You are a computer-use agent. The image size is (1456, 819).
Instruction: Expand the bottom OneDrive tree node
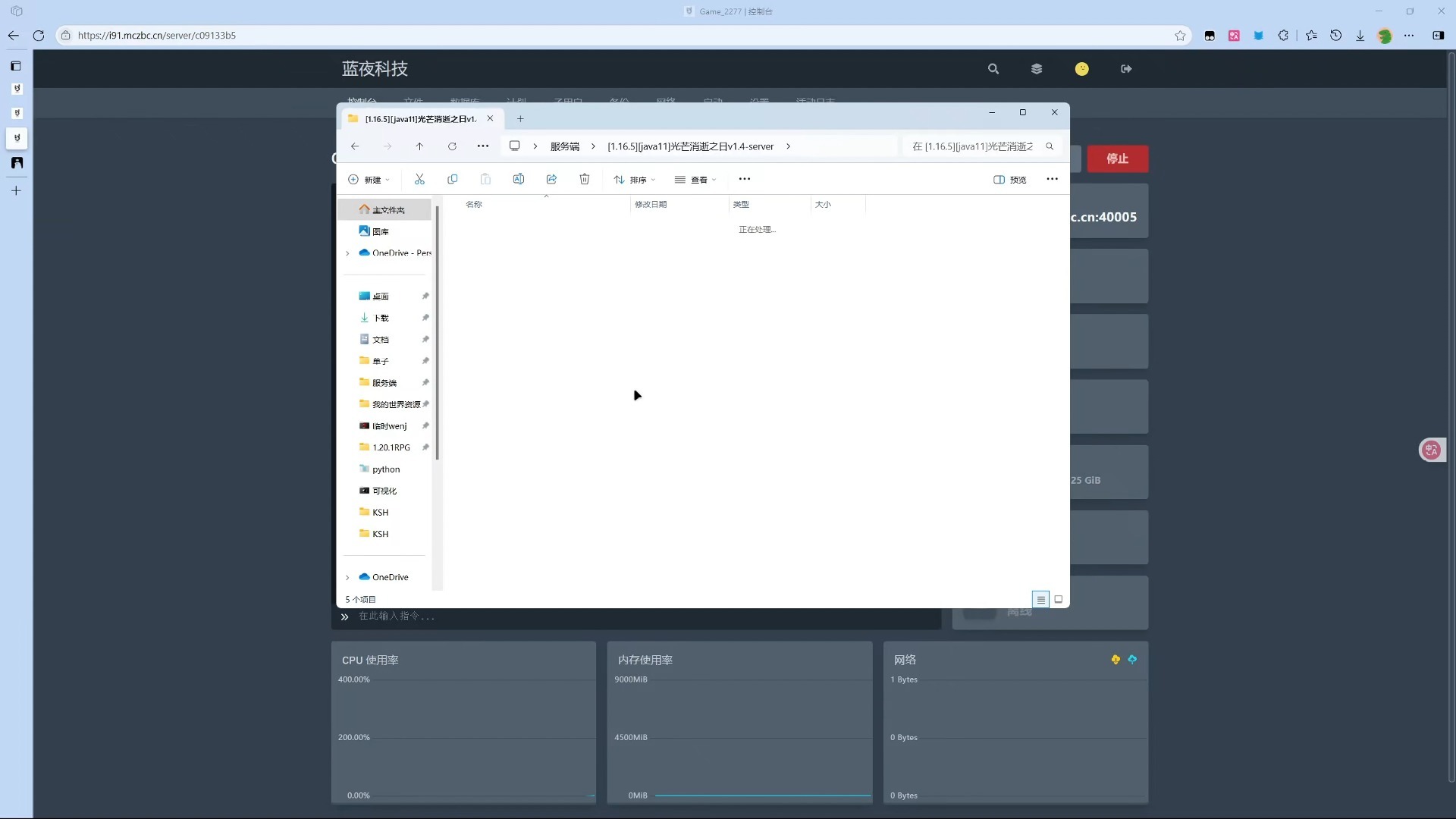click(347, 578)
